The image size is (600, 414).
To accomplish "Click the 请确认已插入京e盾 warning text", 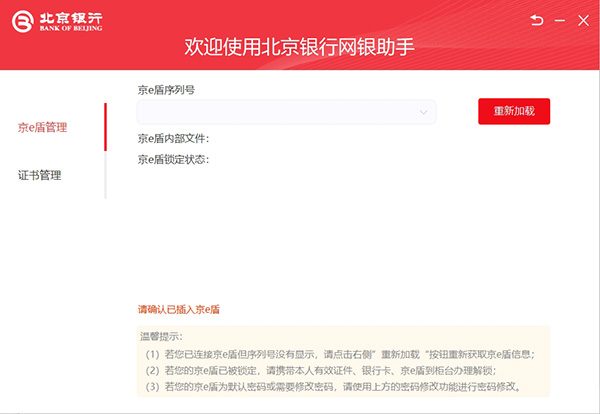I will (179, 309).
